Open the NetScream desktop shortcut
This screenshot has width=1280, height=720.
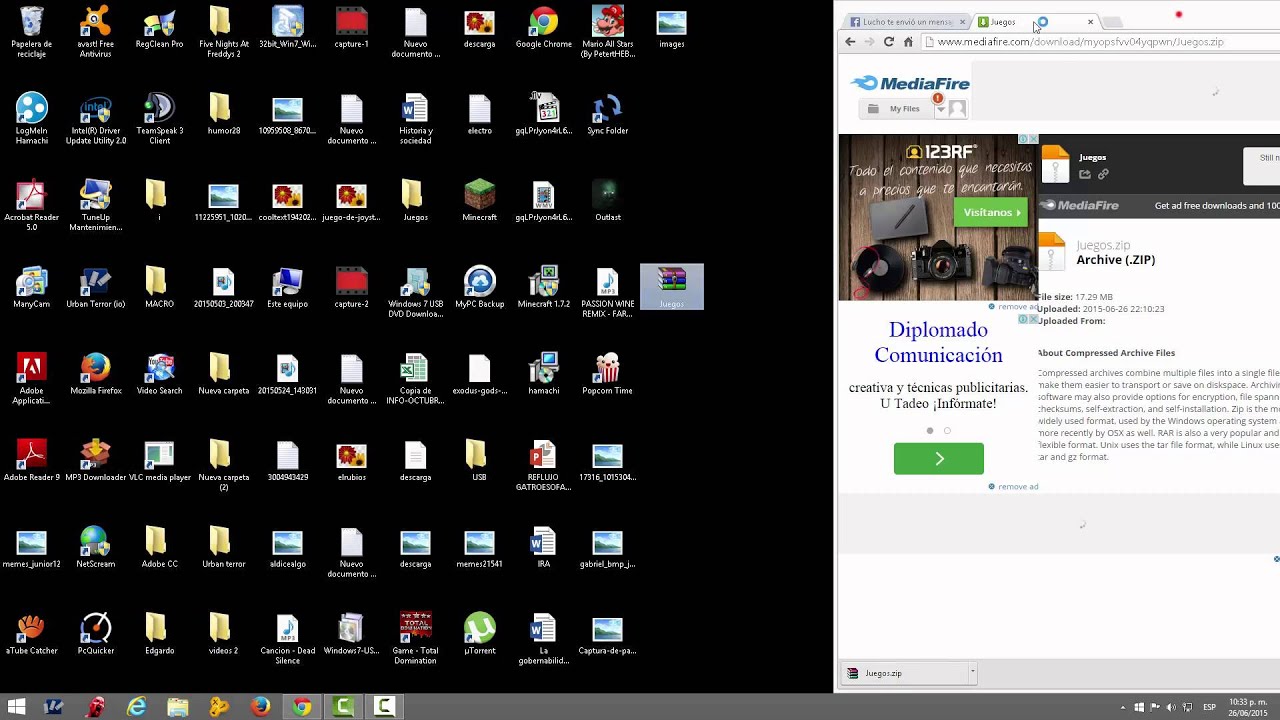click(x=95, y=547)
